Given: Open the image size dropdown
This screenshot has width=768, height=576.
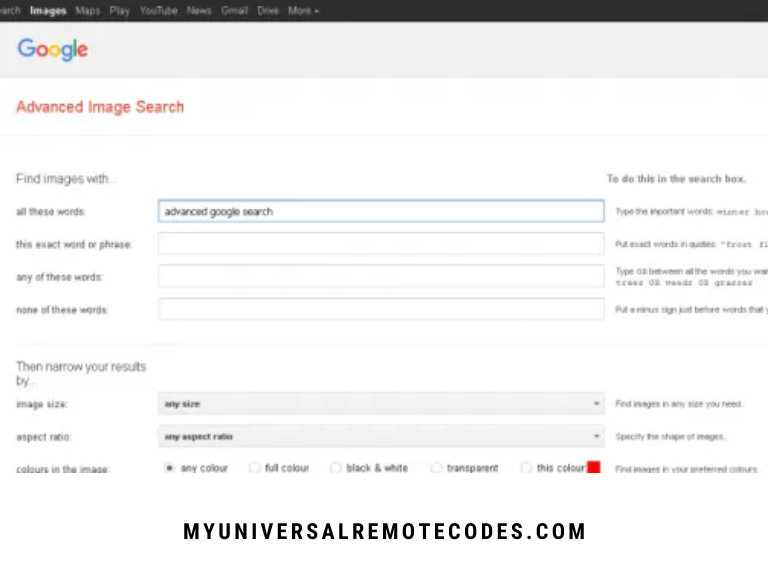Looking at the screenshot, I should click(381, 404).
